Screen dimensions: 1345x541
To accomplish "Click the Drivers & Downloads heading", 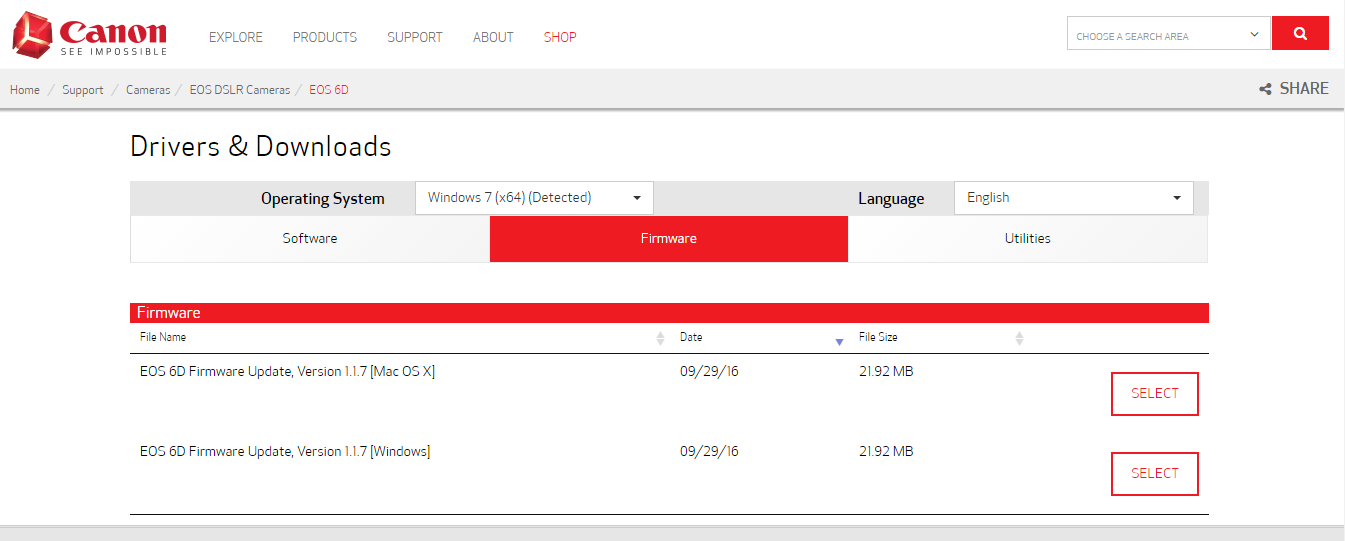I will (x=261, y=147).
